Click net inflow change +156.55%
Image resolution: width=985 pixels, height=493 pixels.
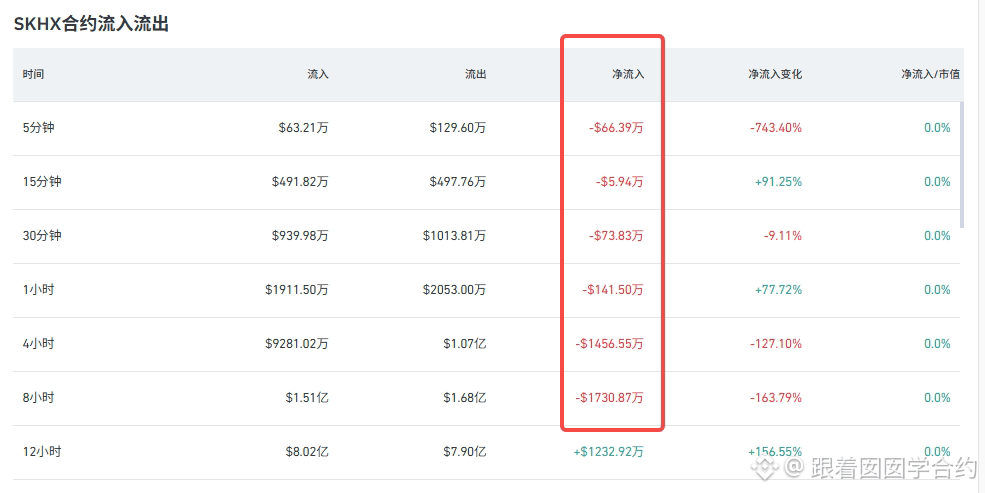click(x=775, y=452)
